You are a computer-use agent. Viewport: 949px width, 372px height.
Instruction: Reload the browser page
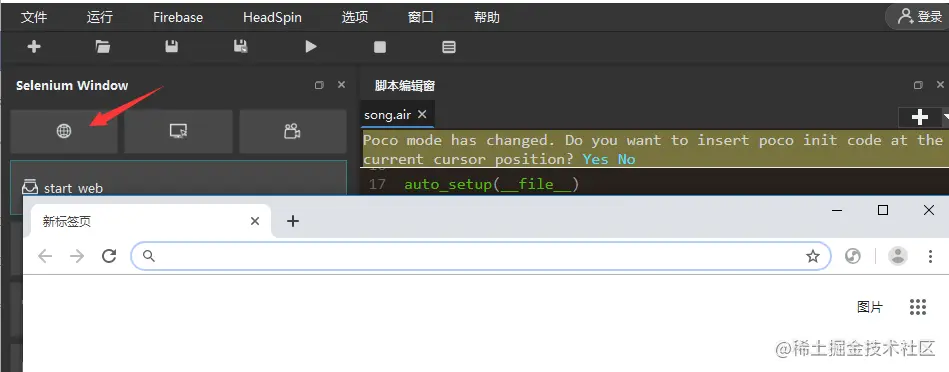point(109,256)
